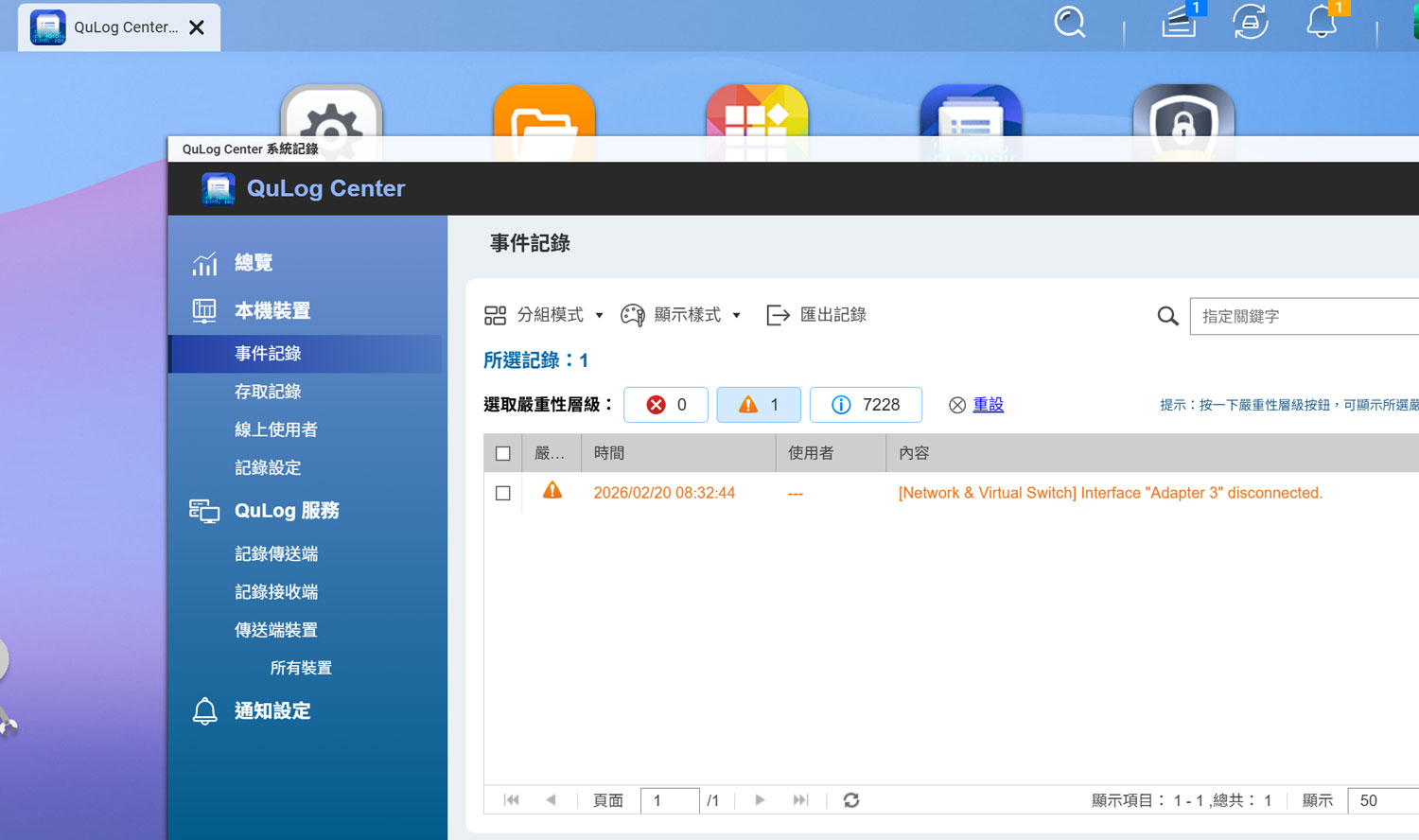Click the log message about Adapter 3 disconnected
Screen dimensions: 1419x840
[x=1111, y=493]
